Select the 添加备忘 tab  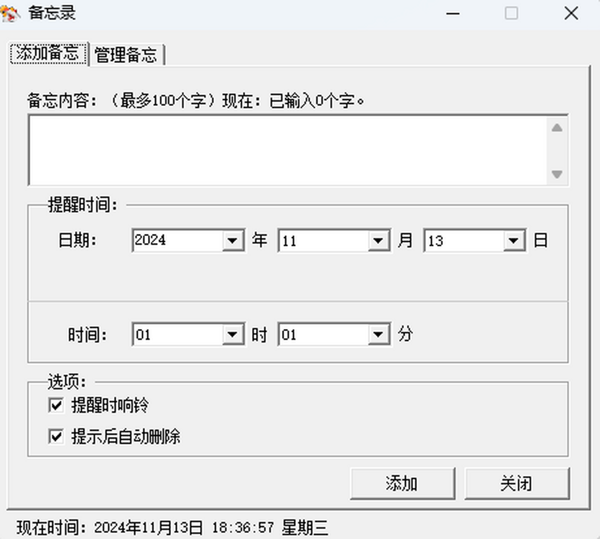click(x=49, y=53)
